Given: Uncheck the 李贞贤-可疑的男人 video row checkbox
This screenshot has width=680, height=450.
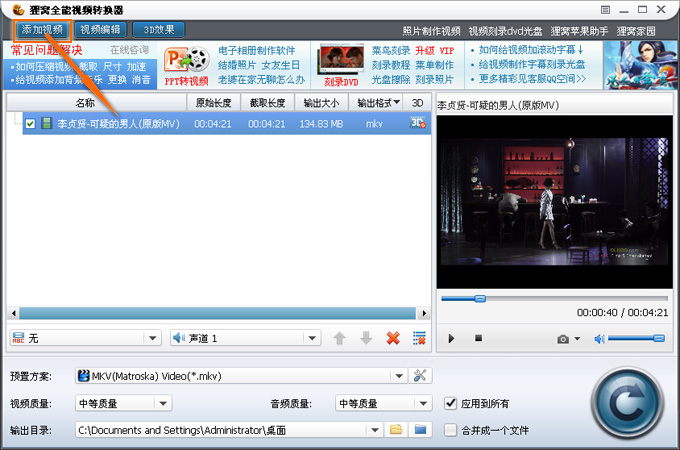Looking at the screenshot, I should [30, 124].
